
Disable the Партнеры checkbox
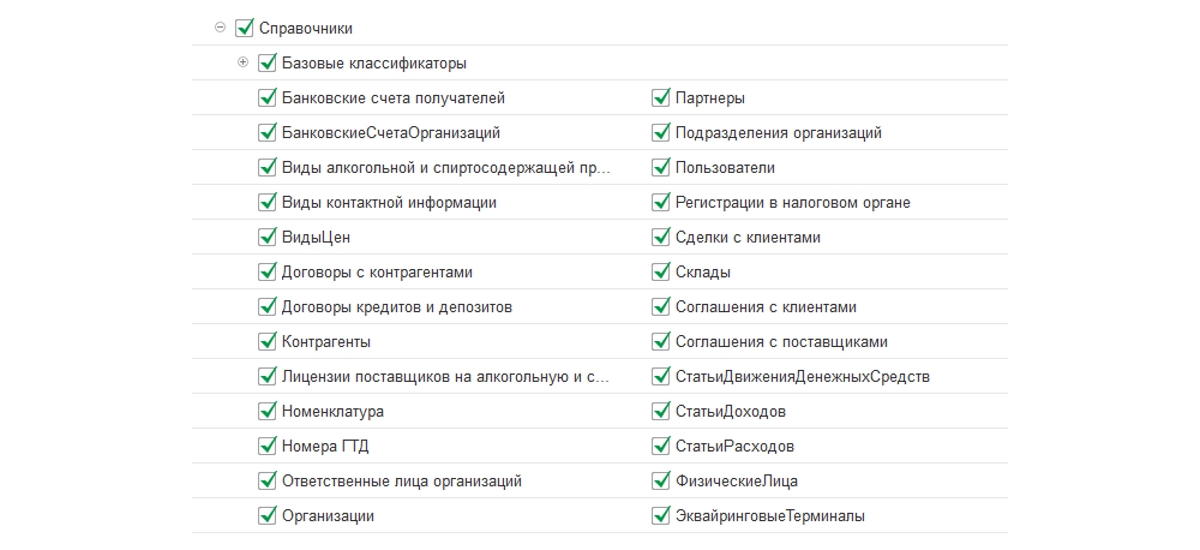click(x=660, y=98)
